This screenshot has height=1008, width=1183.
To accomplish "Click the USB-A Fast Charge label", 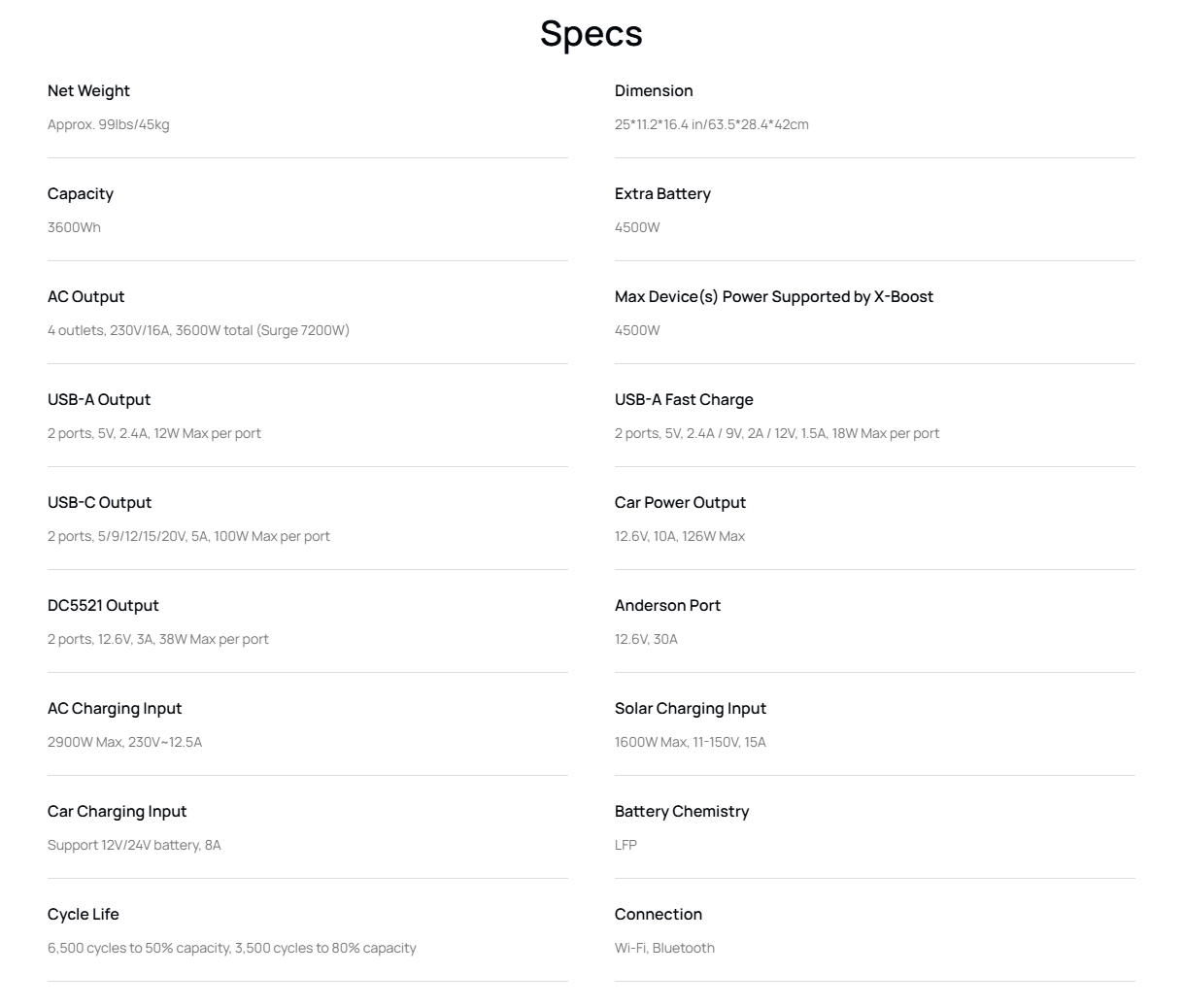I will coord(684,400).
